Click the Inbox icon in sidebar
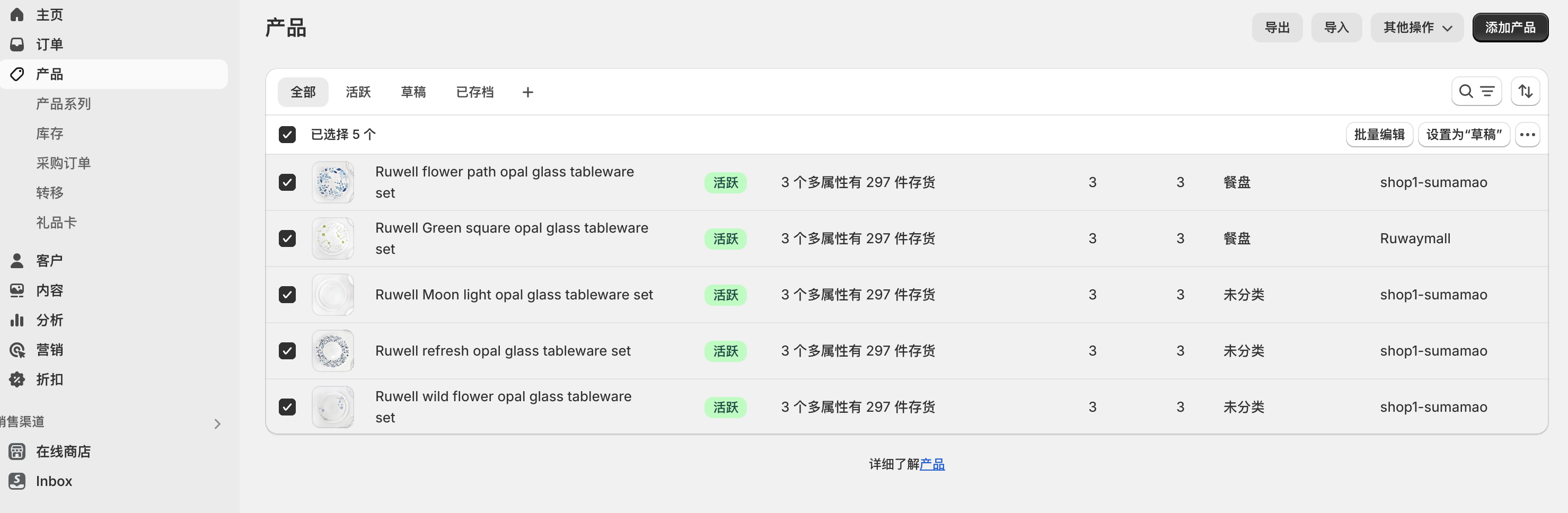 tap(17, 481)
